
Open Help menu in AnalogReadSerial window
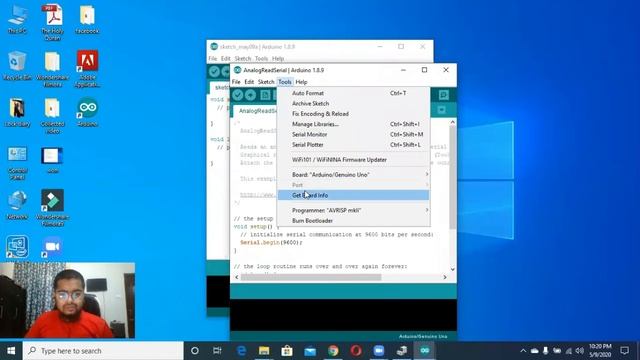tap(301, 82)
